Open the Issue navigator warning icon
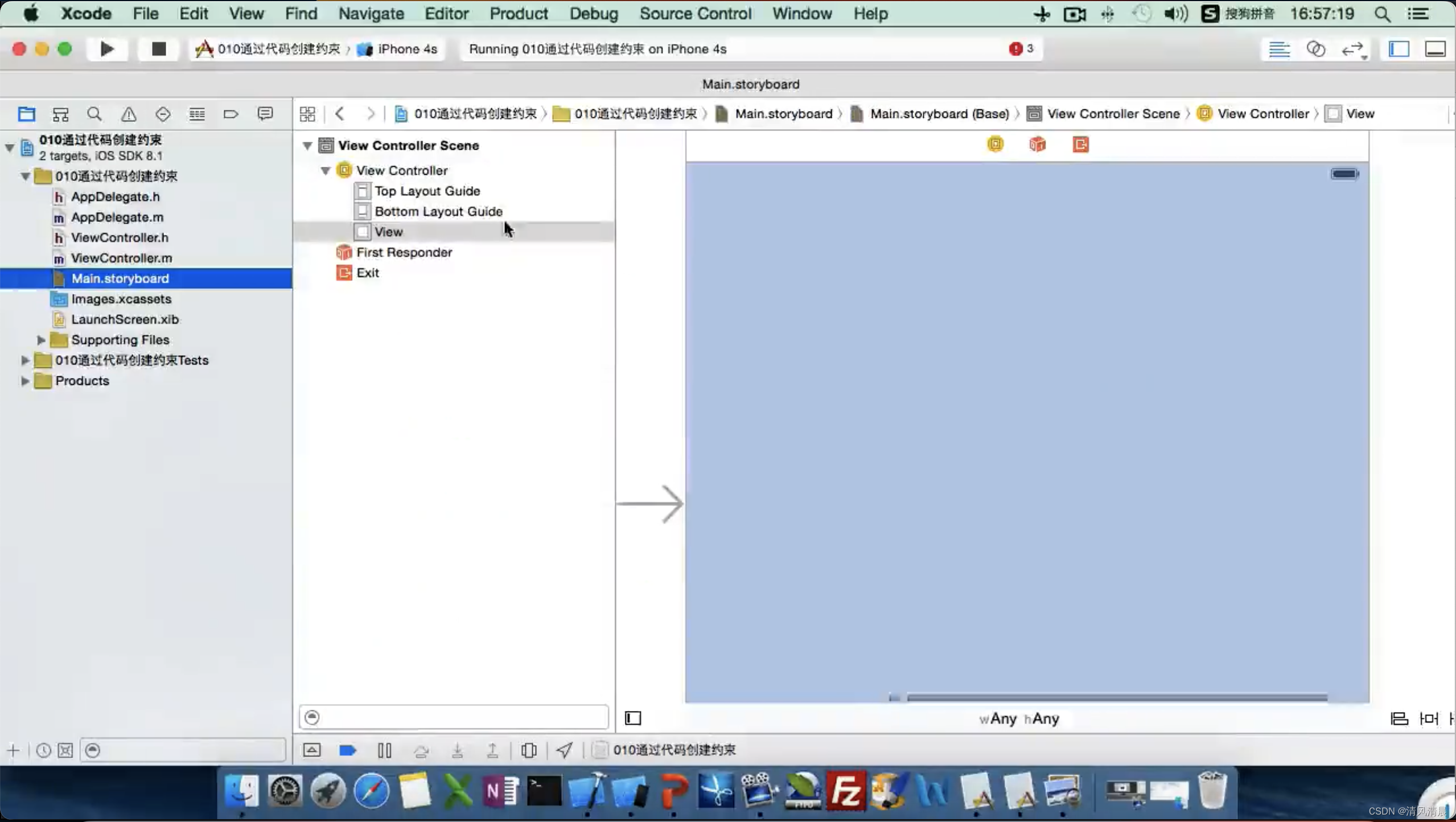Image resolution: width=1456 pixels, height=822 pixels. pyautogui.click(x=129, y=114)
